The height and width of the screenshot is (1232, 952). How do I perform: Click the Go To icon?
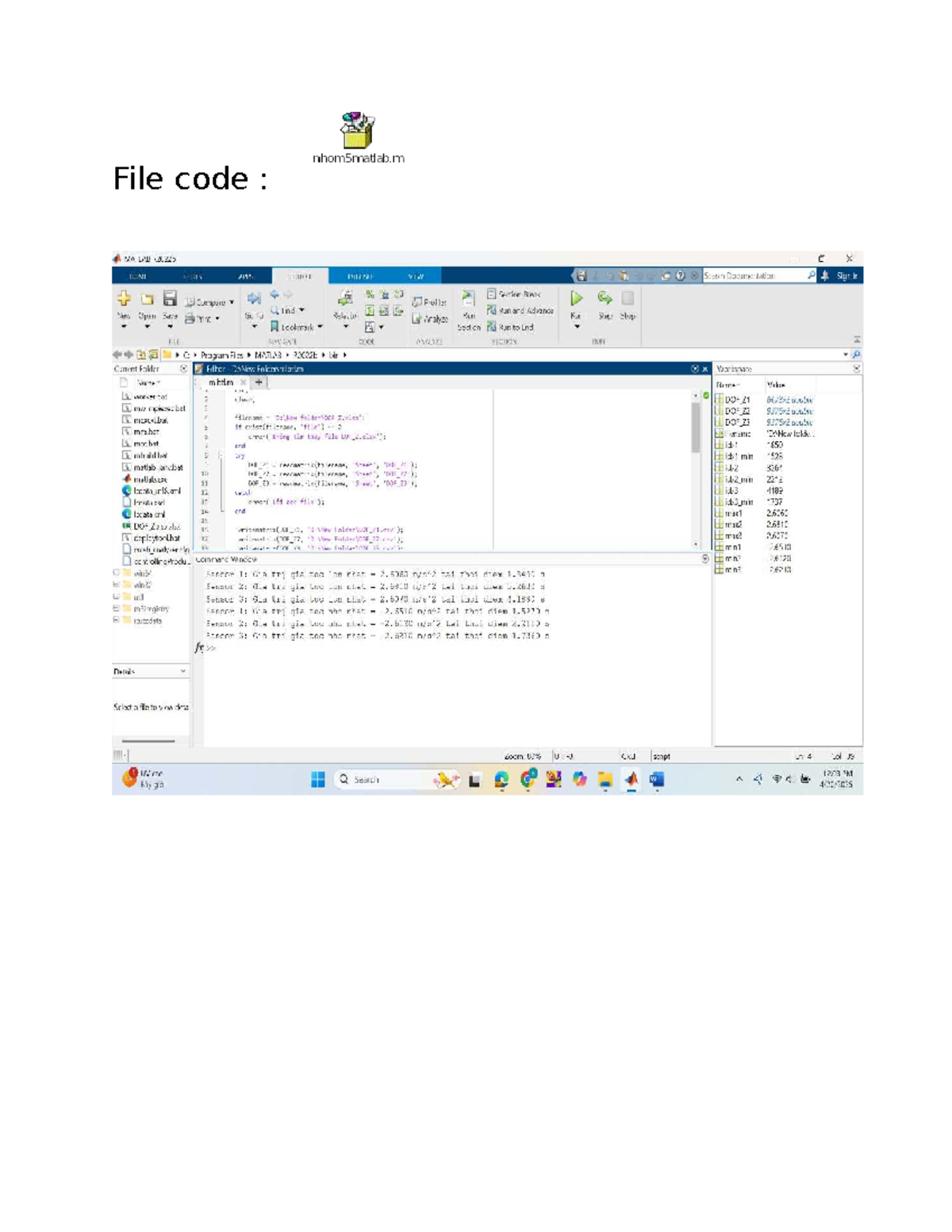point(254,298)
